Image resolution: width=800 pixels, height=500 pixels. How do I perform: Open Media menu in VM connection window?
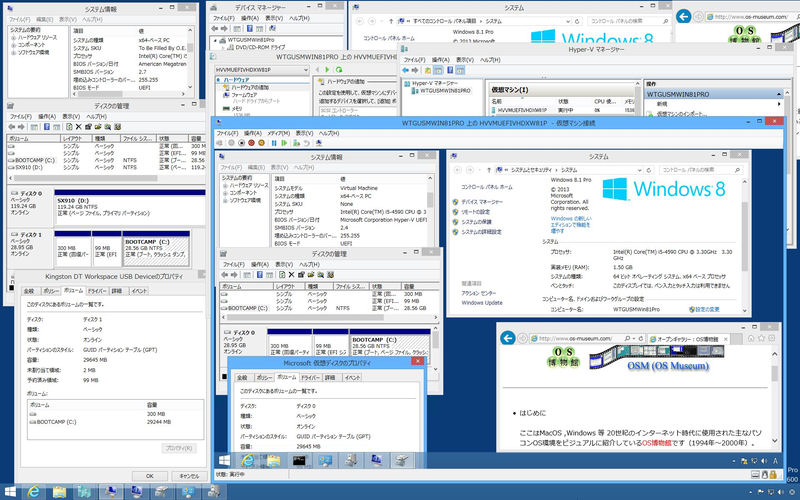pos(279,133)
